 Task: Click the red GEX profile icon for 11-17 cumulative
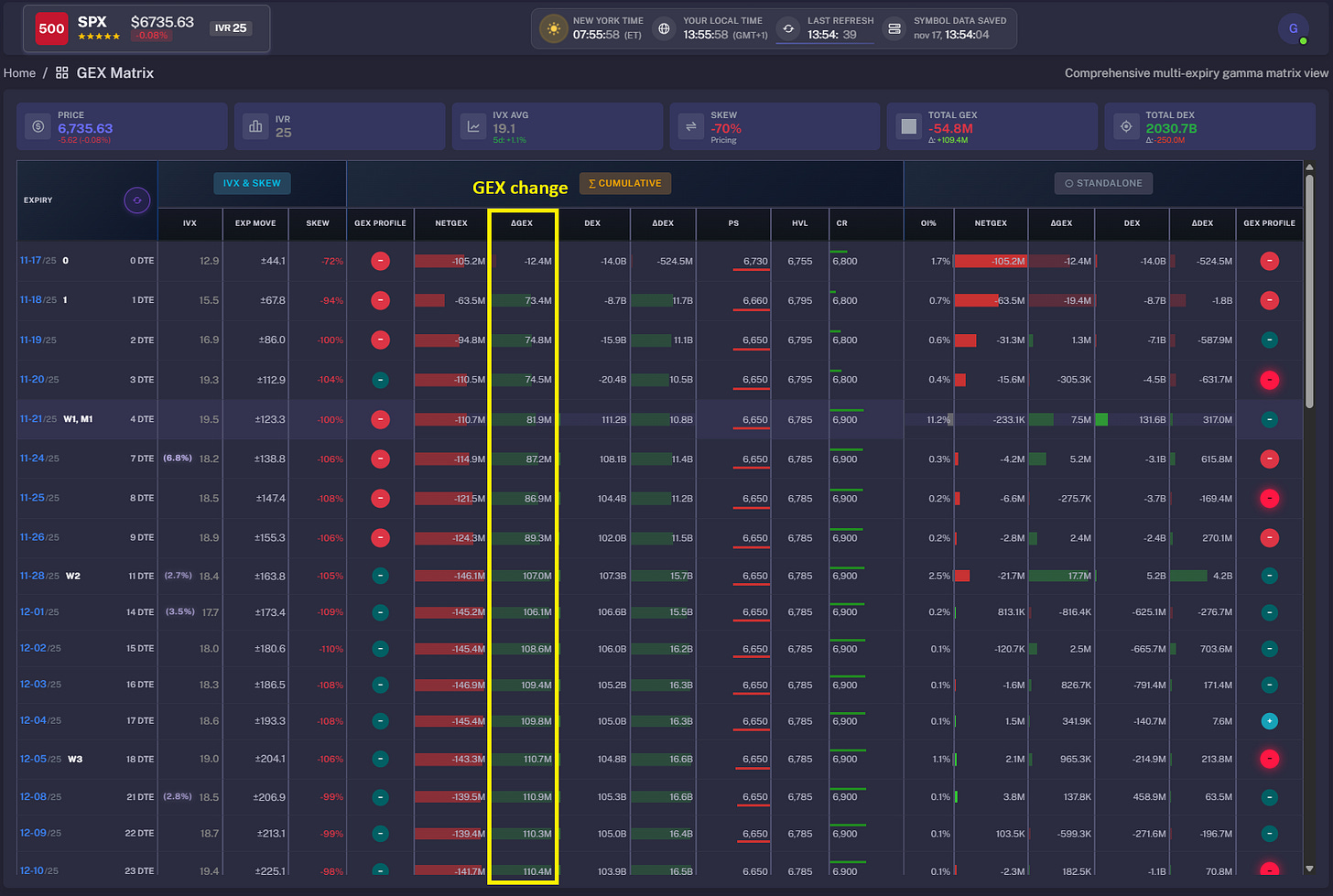click(381, 261)
